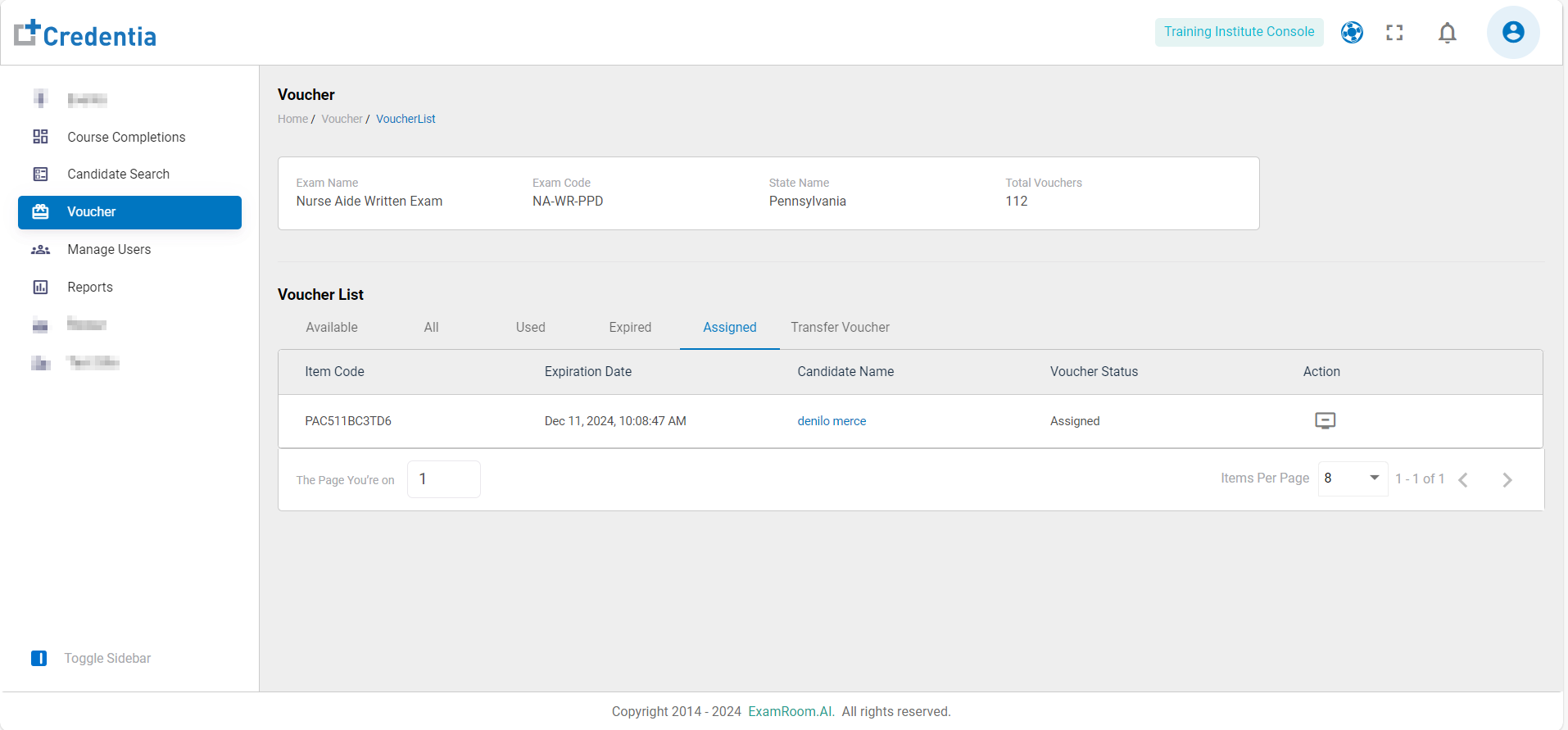Click the Toggle Sidebar icon

(x=39, y=658)
